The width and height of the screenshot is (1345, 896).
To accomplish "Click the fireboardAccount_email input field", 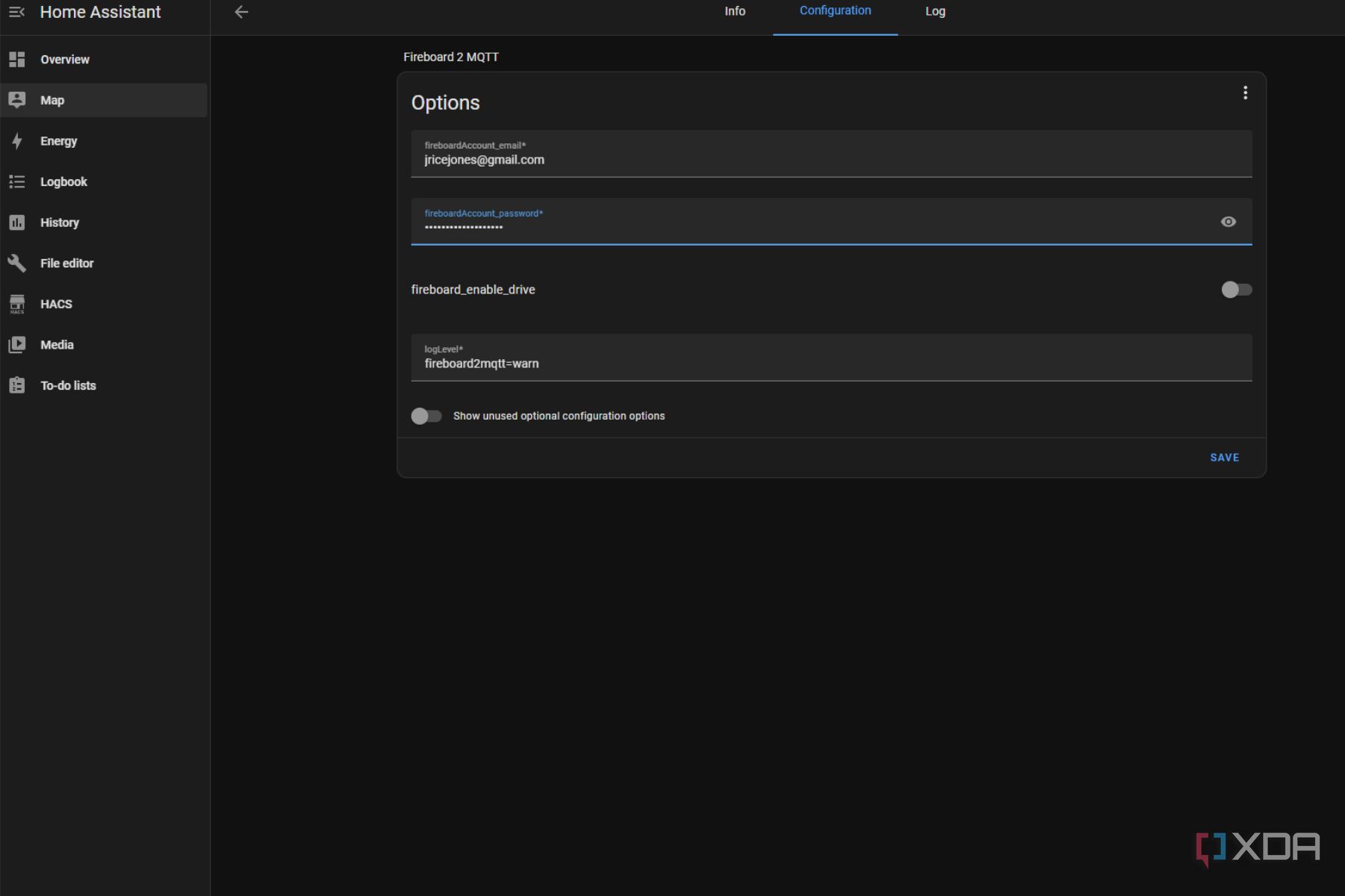I will coord(831,154).
